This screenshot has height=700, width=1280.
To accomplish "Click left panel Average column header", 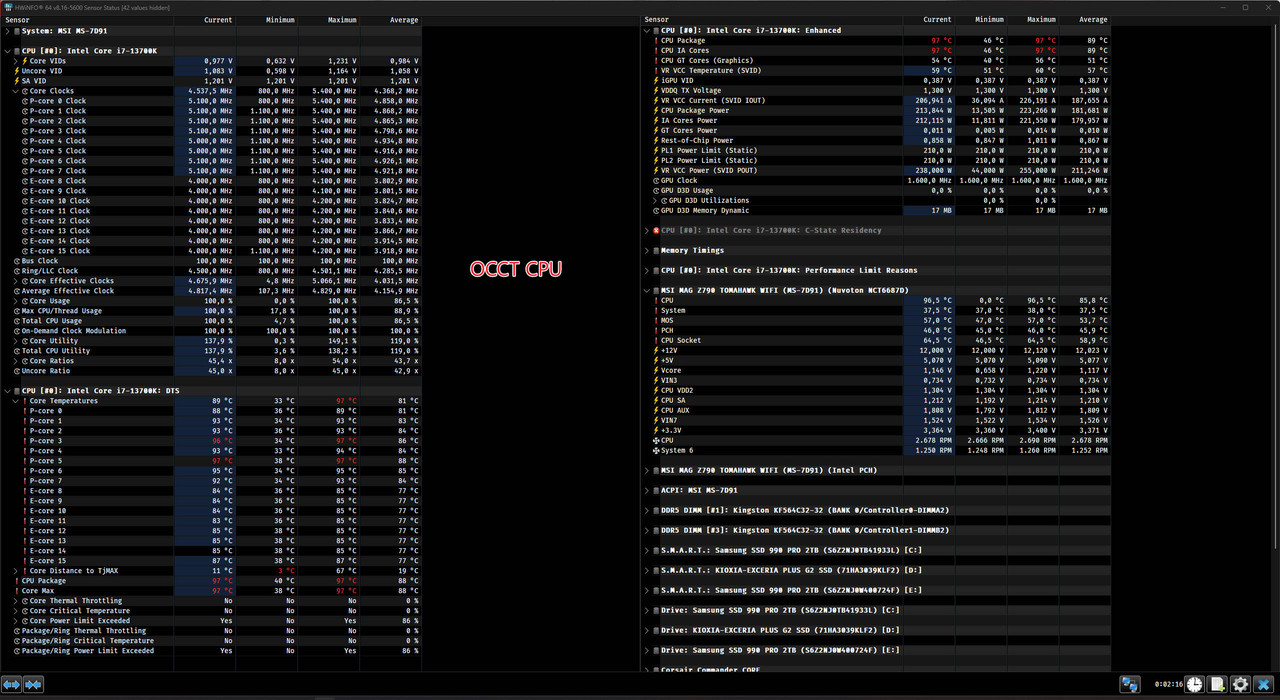I will (x=390, y=20).
